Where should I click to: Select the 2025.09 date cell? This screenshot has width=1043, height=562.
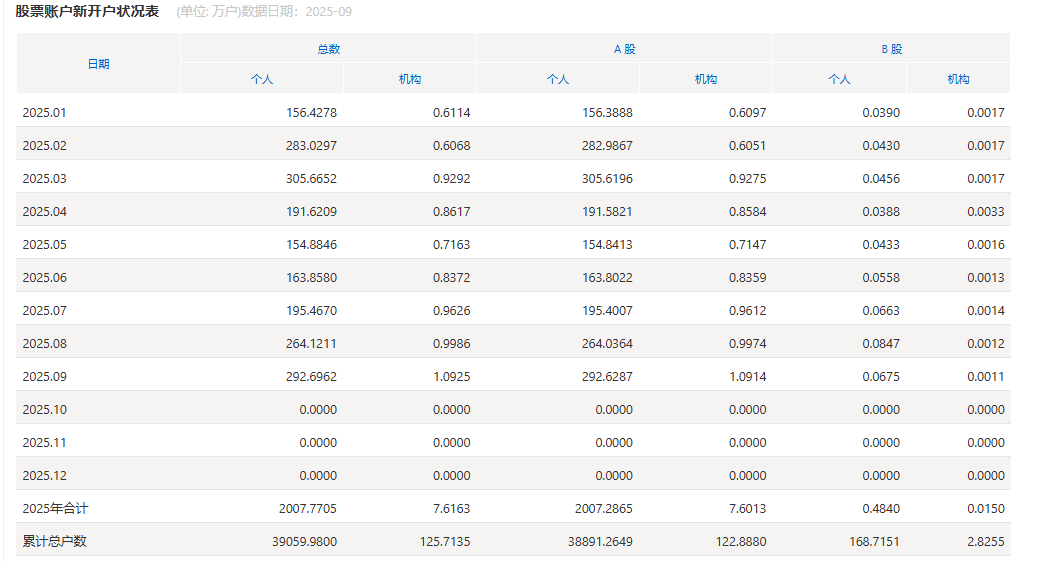(44, 377)
